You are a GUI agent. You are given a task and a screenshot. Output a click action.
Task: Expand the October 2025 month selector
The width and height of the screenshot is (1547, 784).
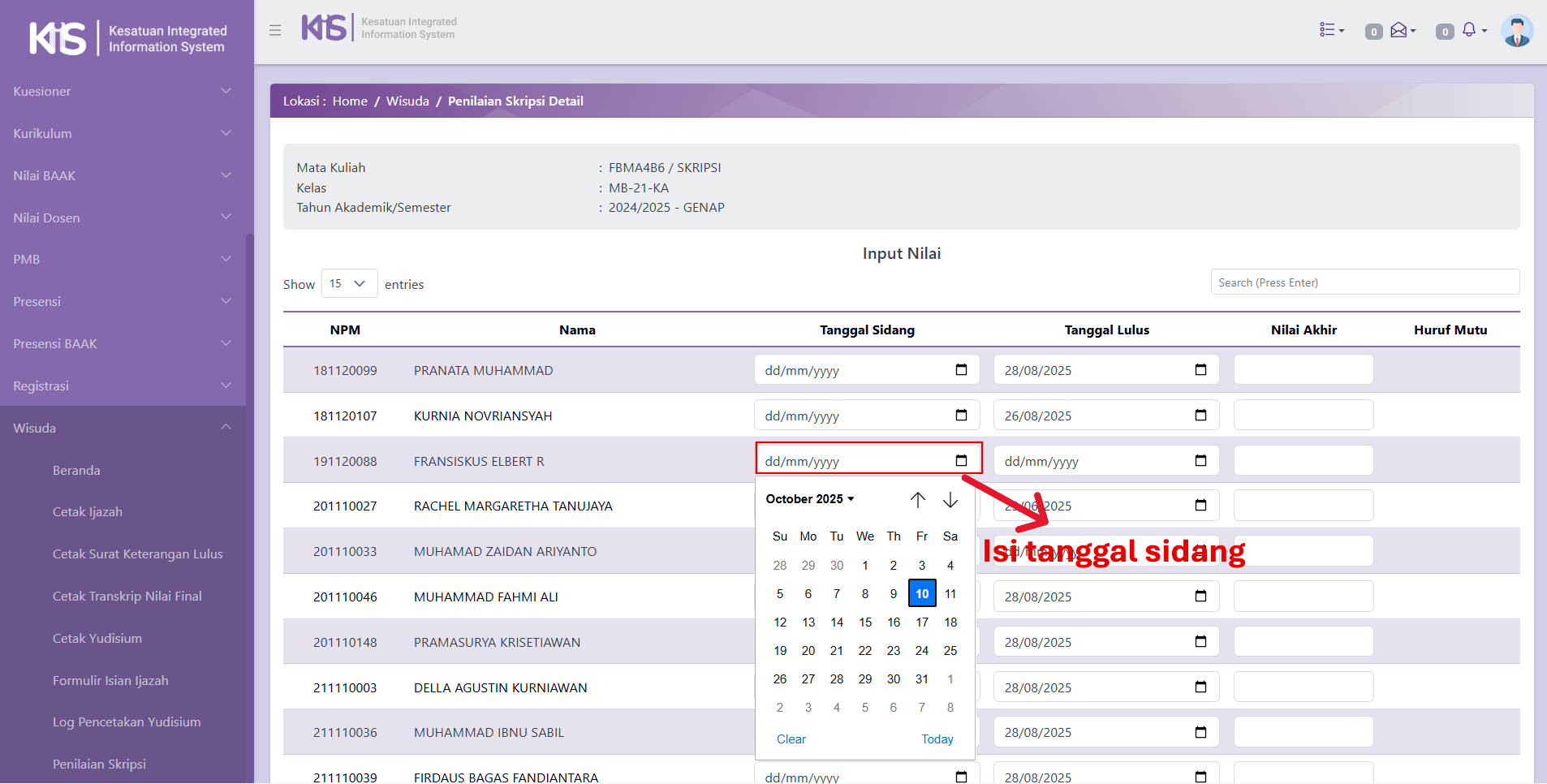[x=809, y=499]
